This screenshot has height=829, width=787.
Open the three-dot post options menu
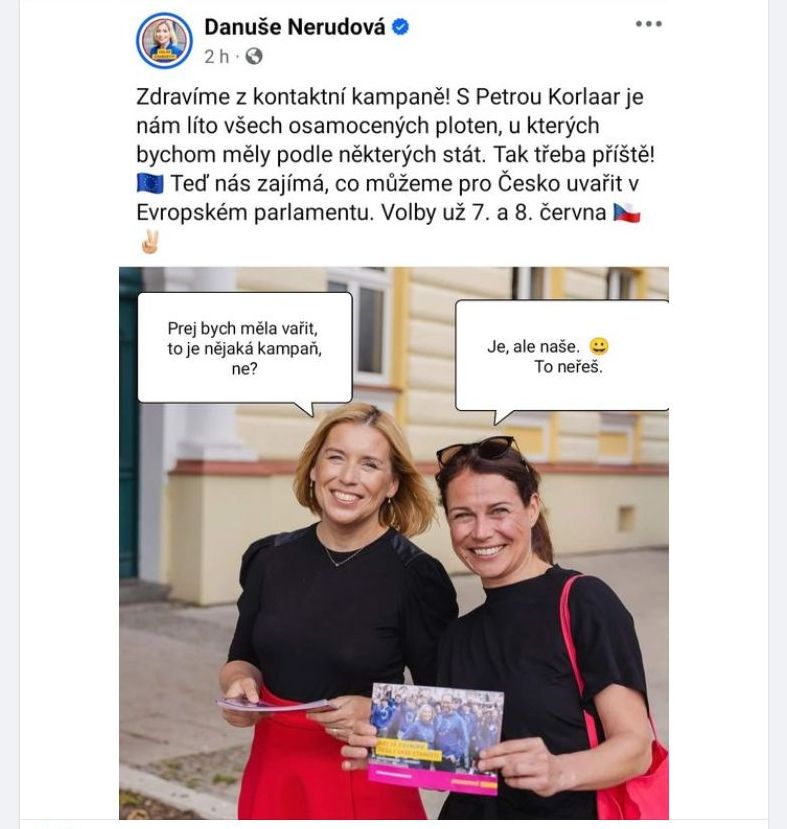(649, 24)
